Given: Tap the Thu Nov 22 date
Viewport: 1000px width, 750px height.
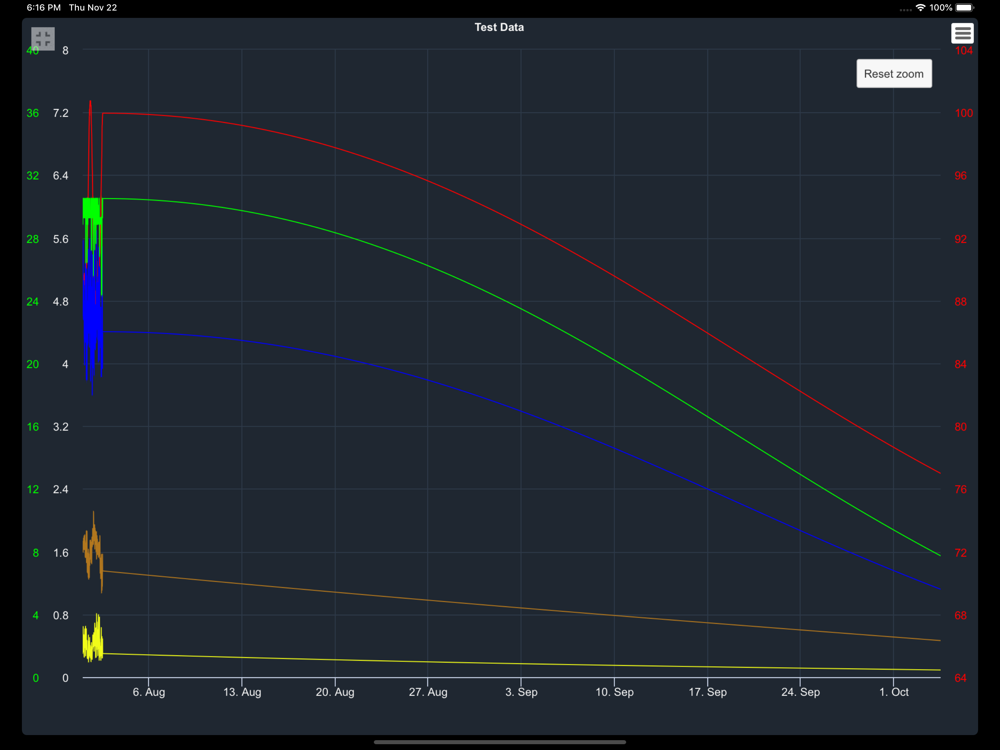Looking at the screenshot, I should point(93,8).
